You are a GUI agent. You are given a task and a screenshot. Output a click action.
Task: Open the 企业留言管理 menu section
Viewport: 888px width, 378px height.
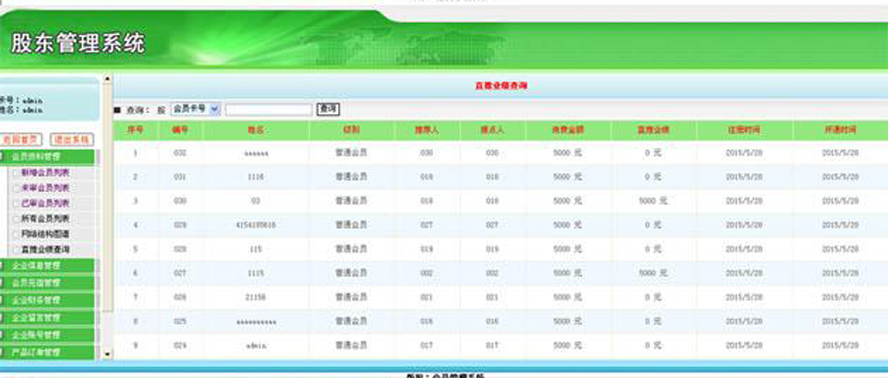point(48,318)
